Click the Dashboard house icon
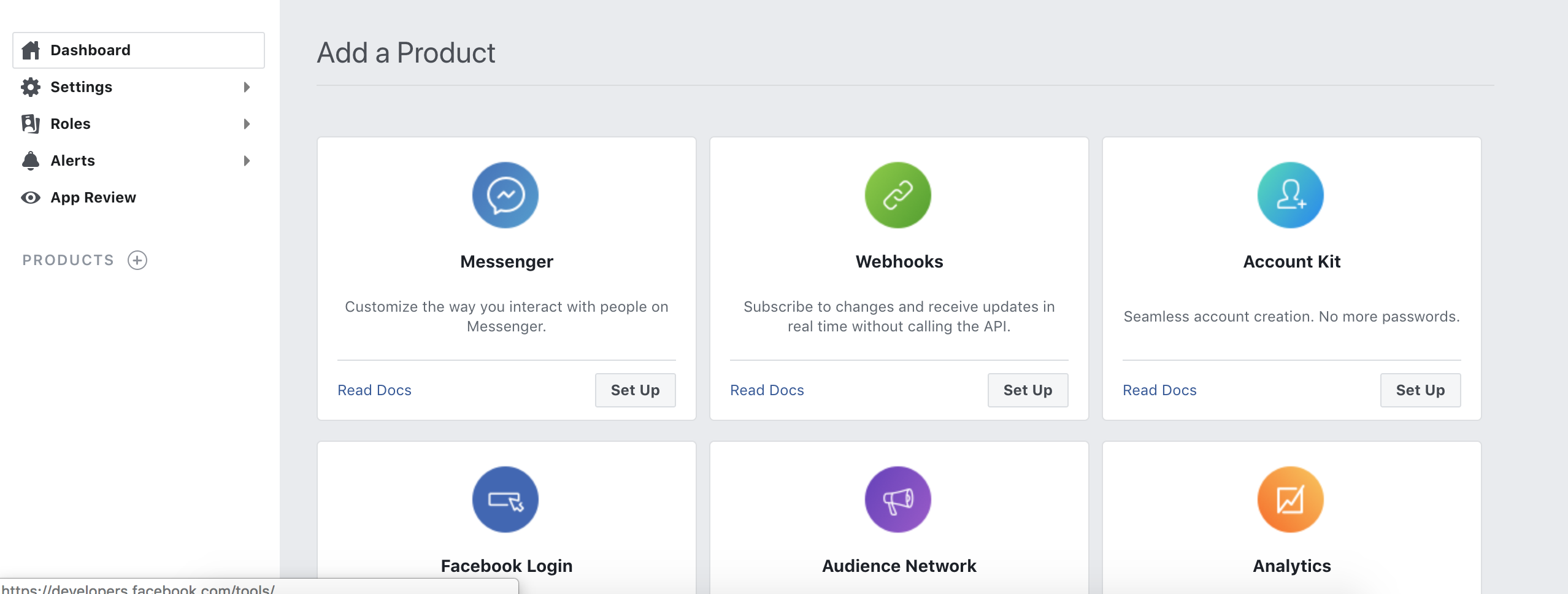Viewport: 1568px width, 594px height. 31,50
